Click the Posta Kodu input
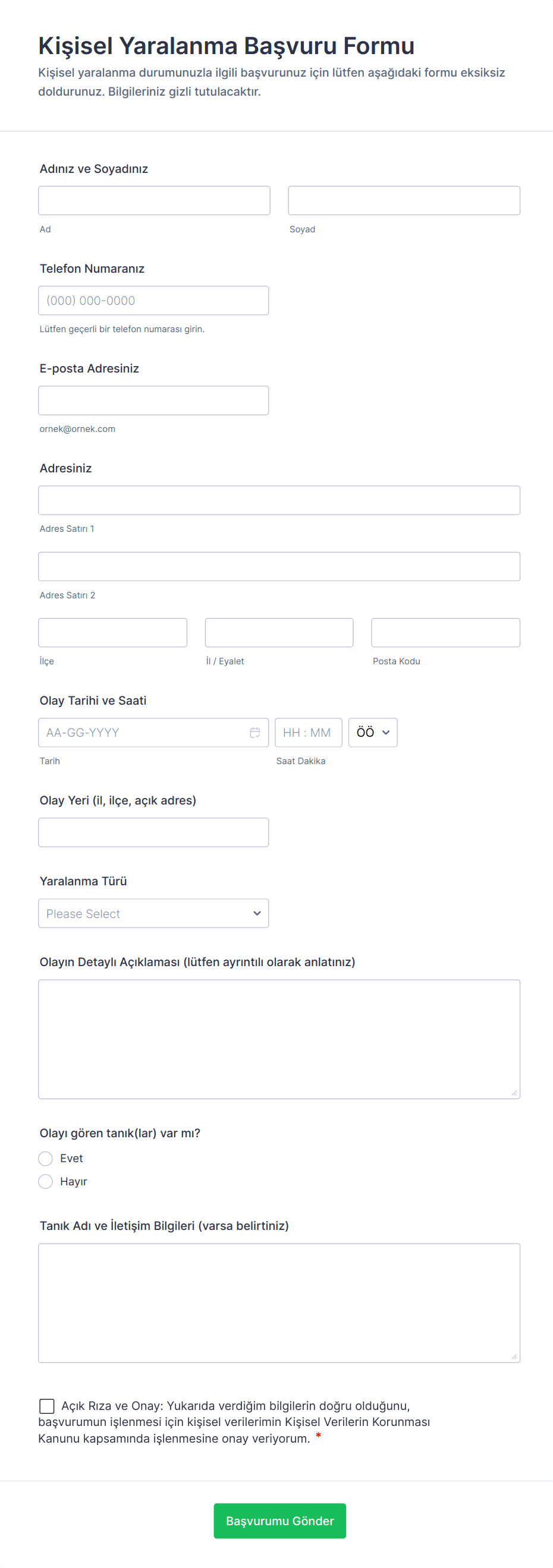Screen dimensions: 553x1568 [445, 632]
